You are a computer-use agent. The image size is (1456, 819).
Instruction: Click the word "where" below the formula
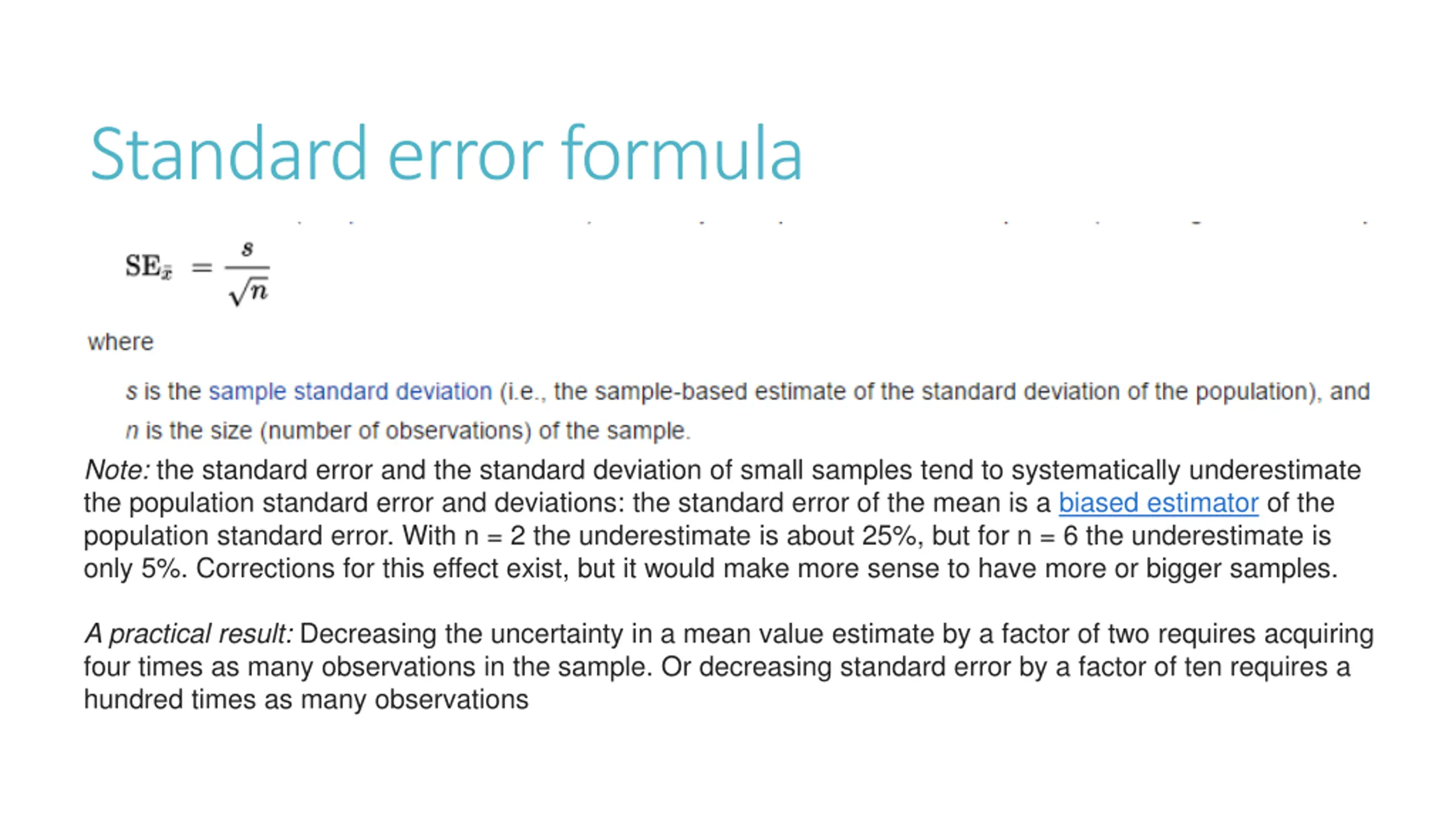[121, 342]
